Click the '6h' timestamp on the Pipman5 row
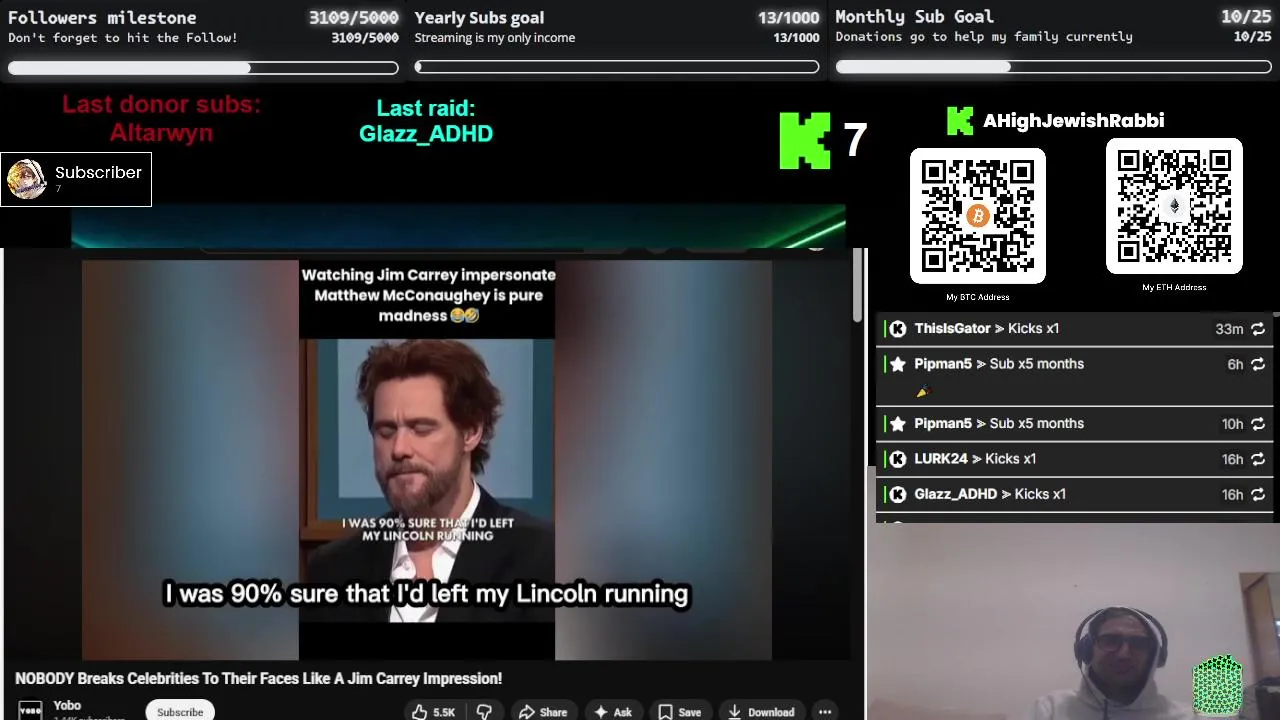The width and height of the screenshot is (1280, 720). point(1235,364)
